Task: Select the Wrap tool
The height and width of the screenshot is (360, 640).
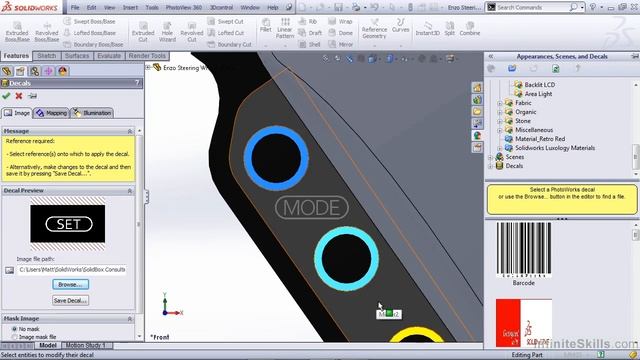Action: click(x=340, y=21)
